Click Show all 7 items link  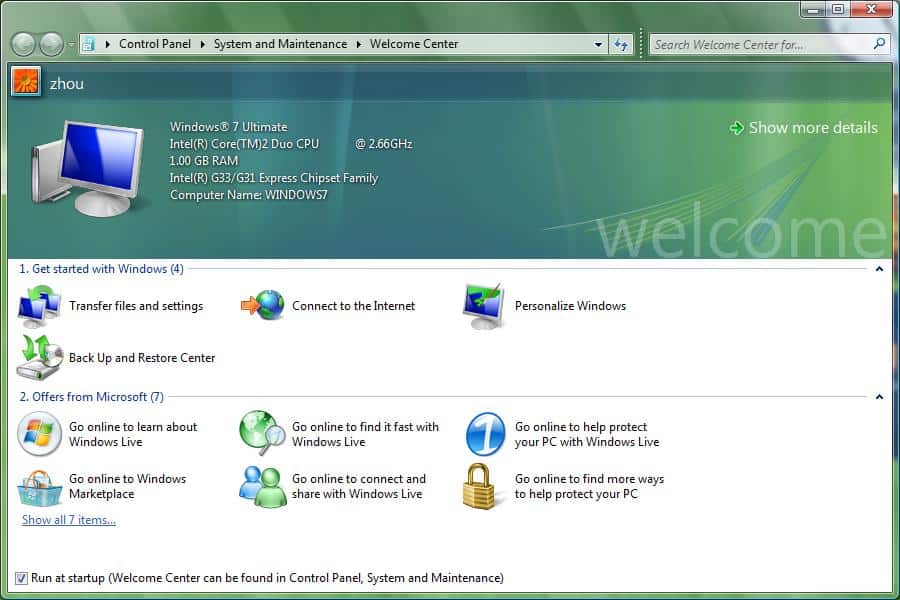[x=68, y=519]
